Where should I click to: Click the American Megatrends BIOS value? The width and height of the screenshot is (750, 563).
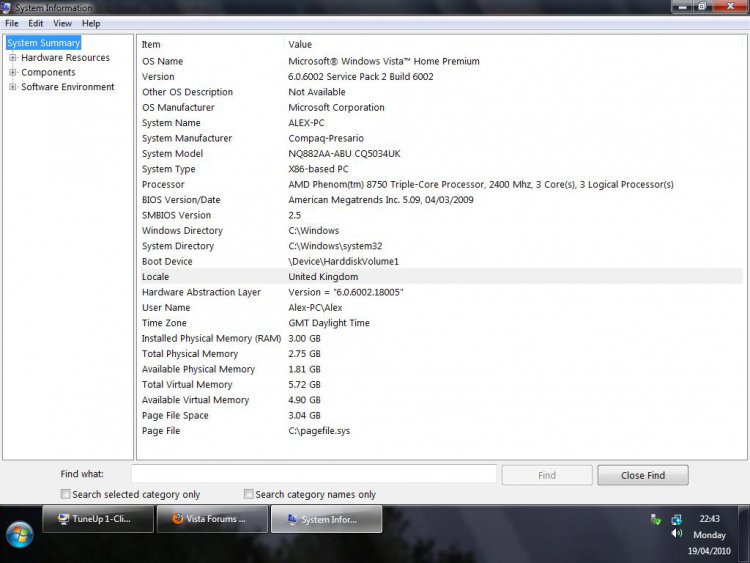(381, 199)
